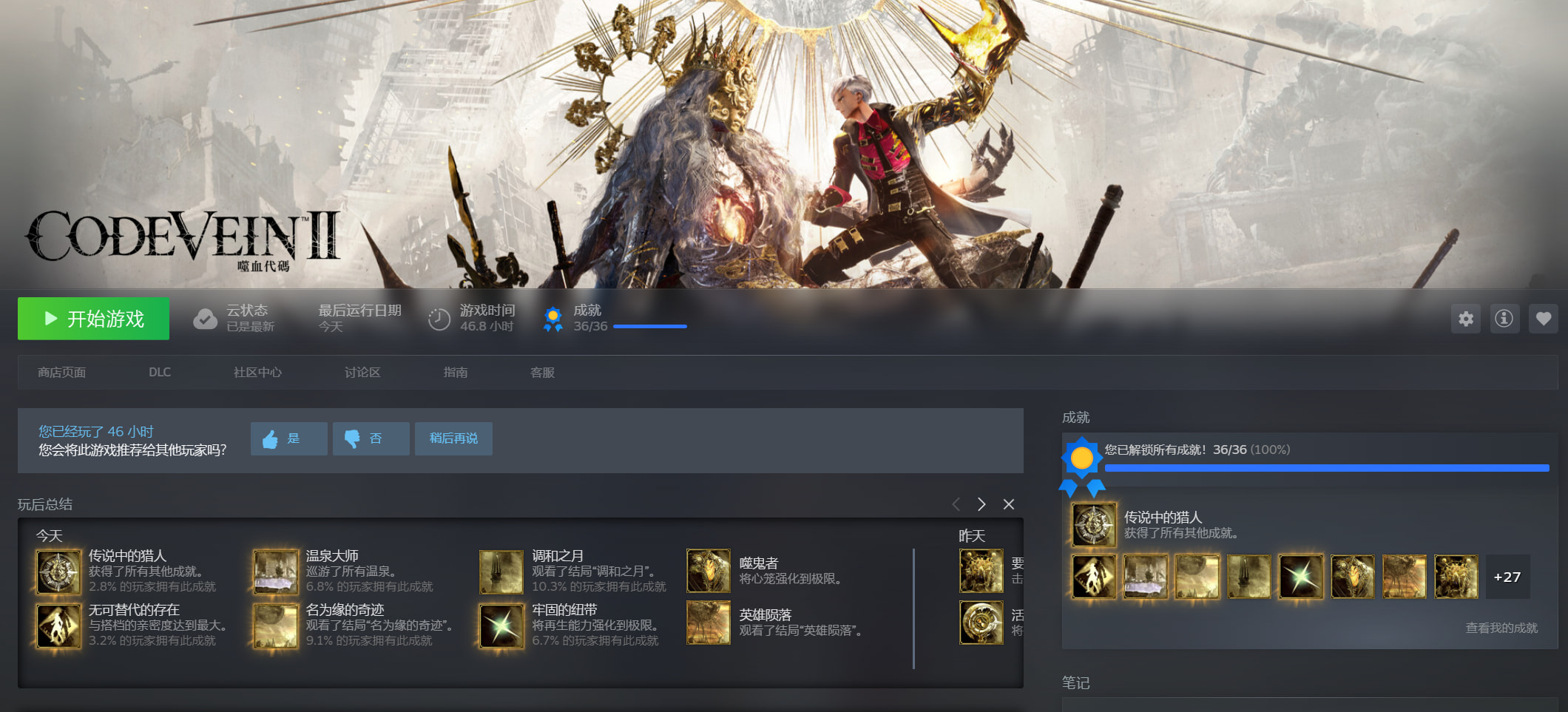The image size is (1568, 712).
Task: Expand the +27 more achievements tile
Action: point(1507,577)
